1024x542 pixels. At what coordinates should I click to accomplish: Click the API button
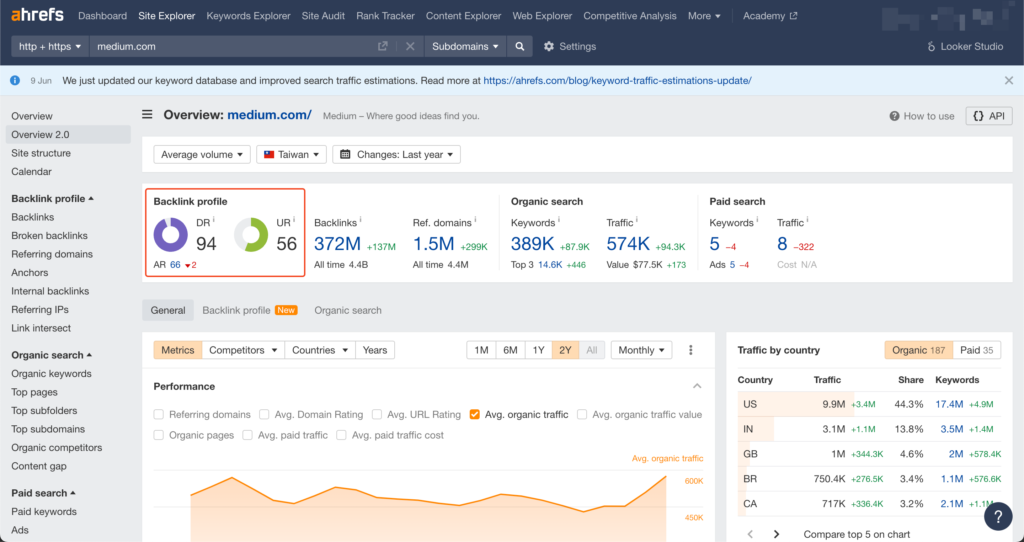click(x=989, y=116)
